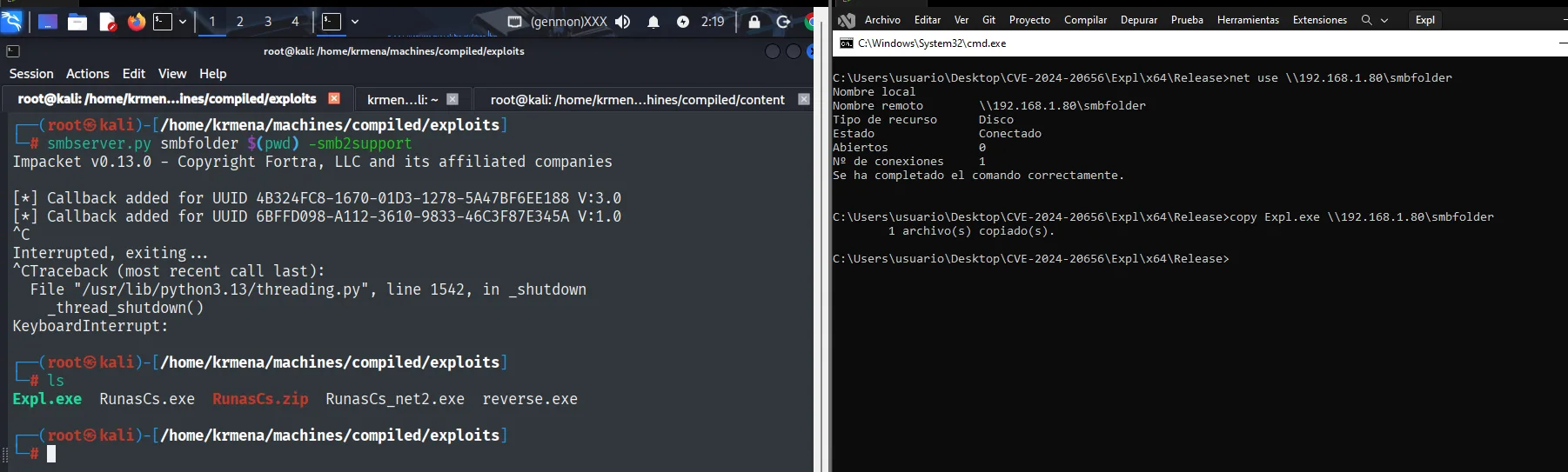
Task: Open the notifications bell icon
Action: [653, 22]
